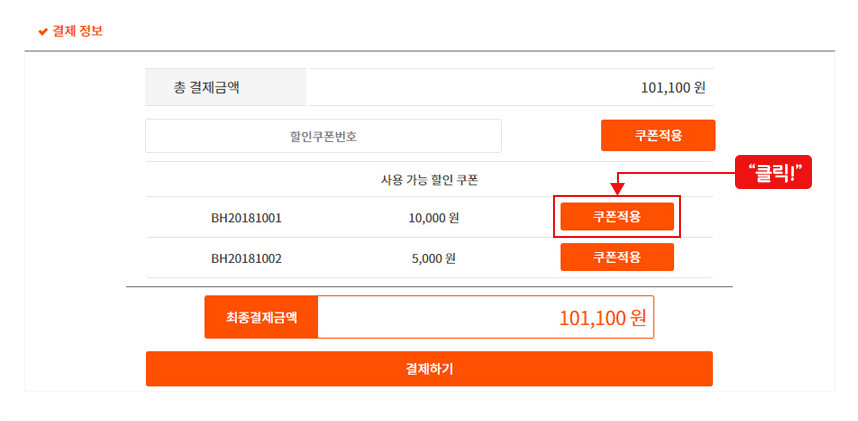Apply coupon BH20181002 with its 쿠폰적용 button
The height and width of the screenshot is (421, 858).
pyautogui.click(x=617, y=257)
